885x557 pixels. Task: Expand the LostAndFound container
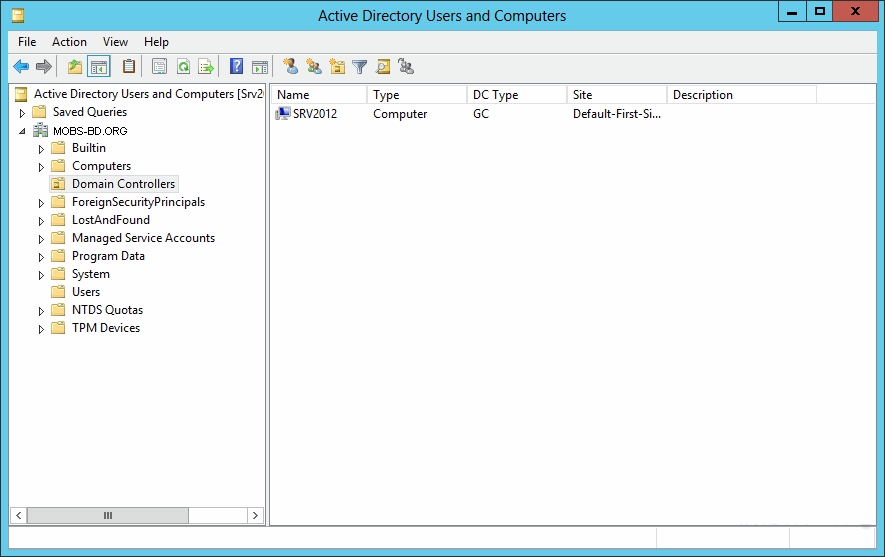[41, 221]
